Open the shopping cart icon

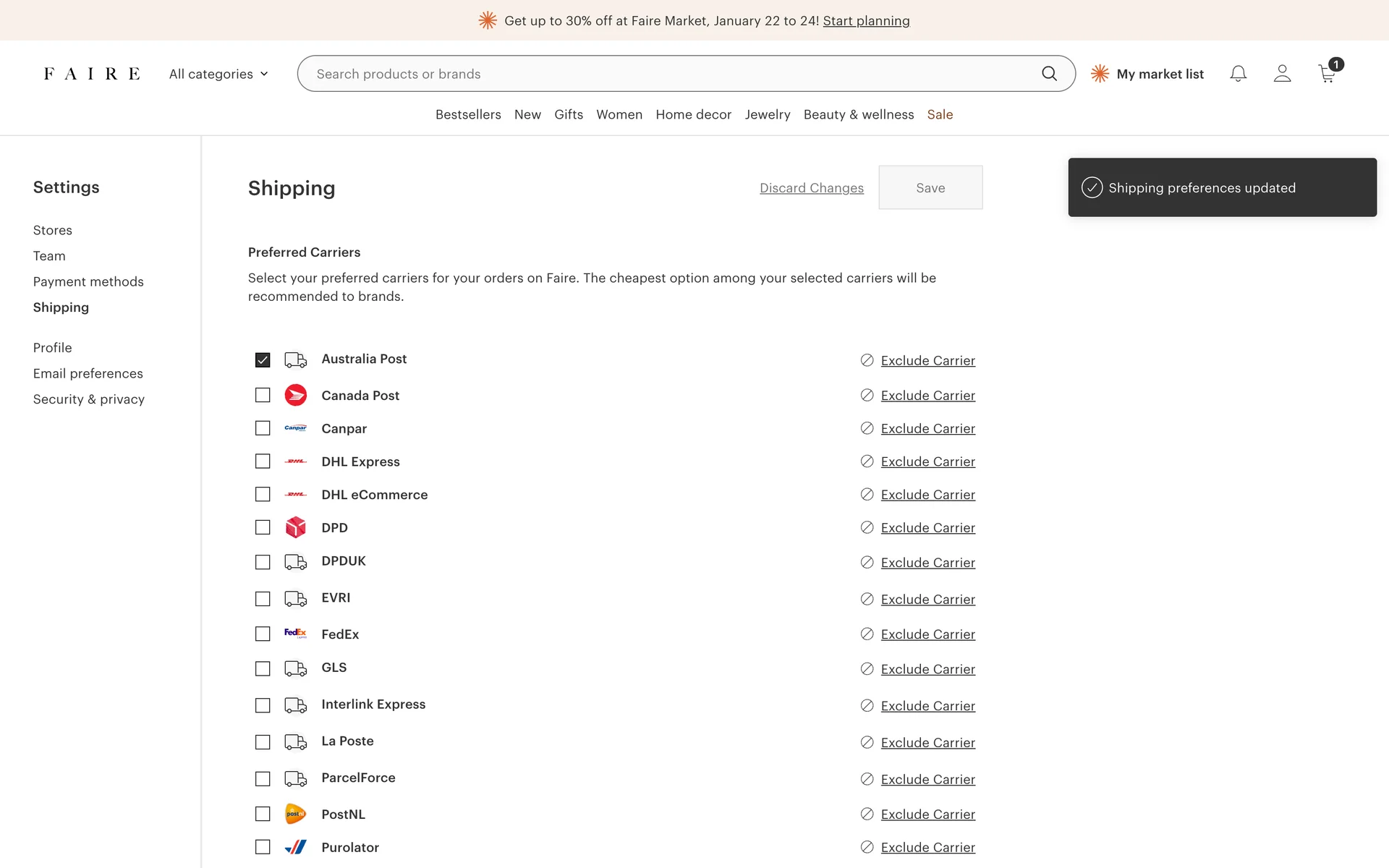tap(1327, 74)
